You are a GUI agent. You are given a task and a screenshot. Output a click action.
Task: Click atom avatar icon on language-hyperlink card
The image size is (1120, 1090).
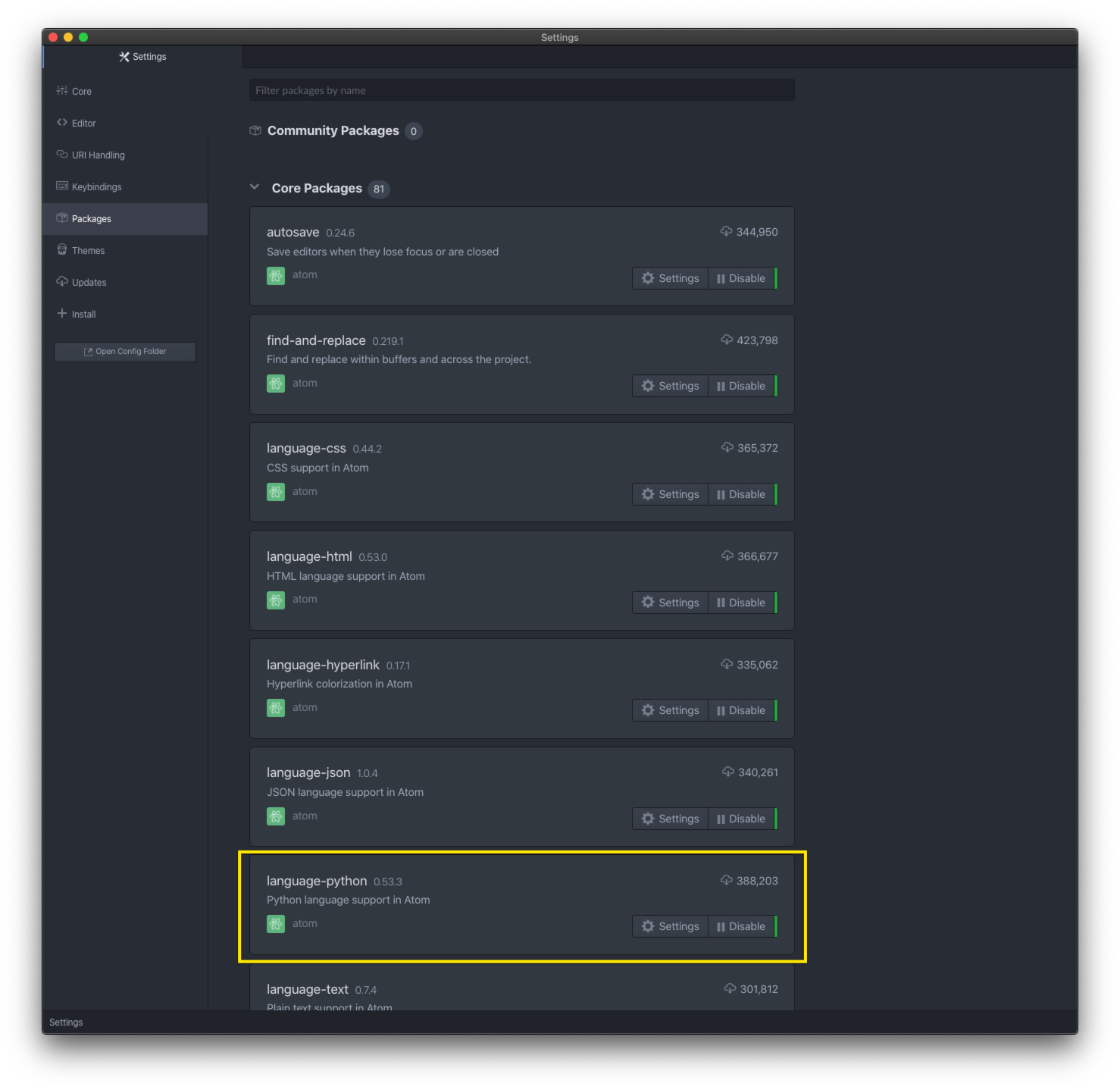pos(276,708)
